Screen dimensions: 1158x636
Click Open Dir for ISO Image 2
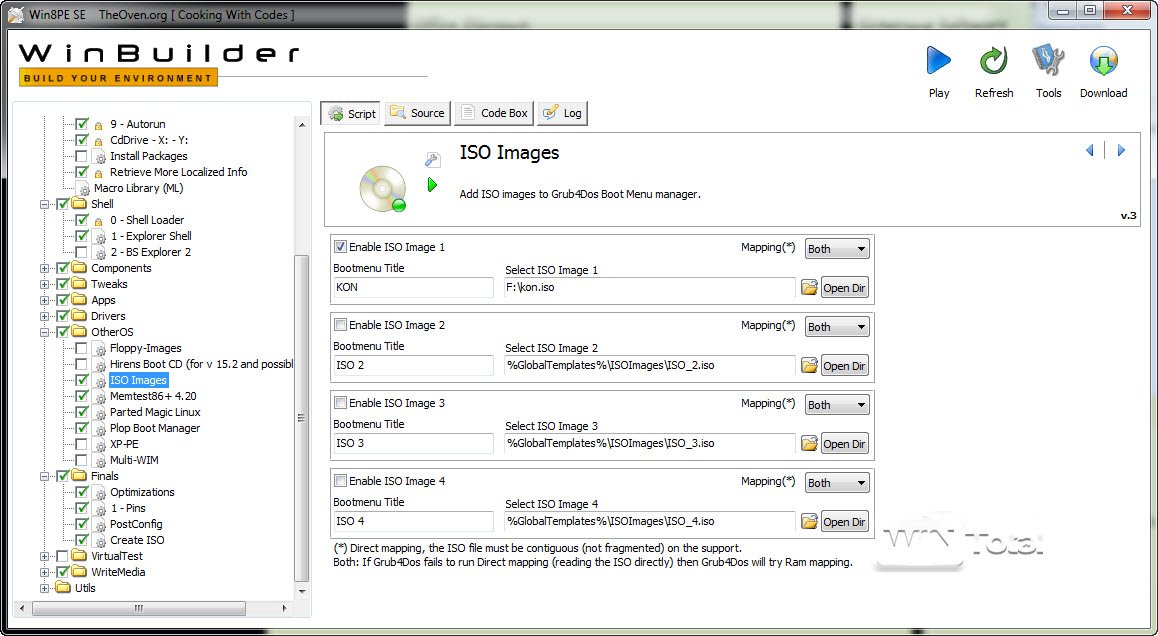click(844, 366)
